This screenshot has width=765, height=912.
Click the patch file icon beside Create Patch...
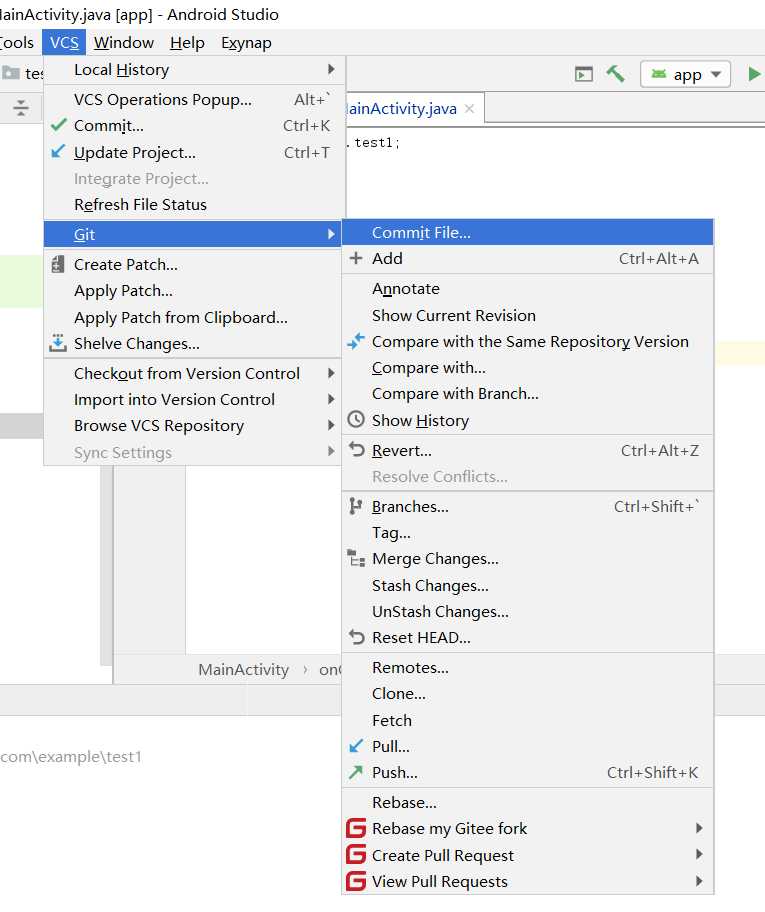coord(58,265)
